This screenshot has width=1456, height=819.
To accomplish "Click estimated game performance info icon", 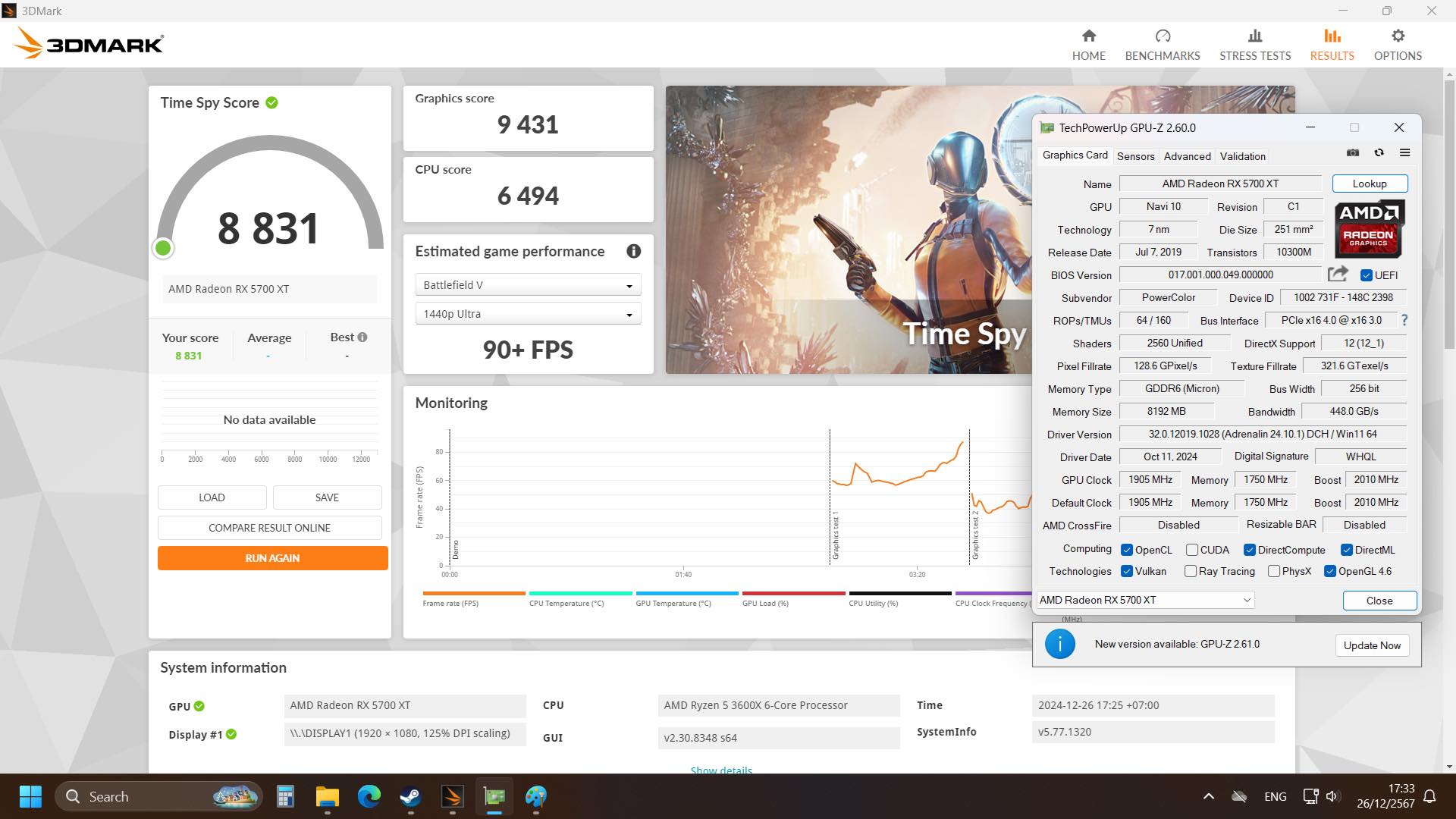I will point(634,252).
